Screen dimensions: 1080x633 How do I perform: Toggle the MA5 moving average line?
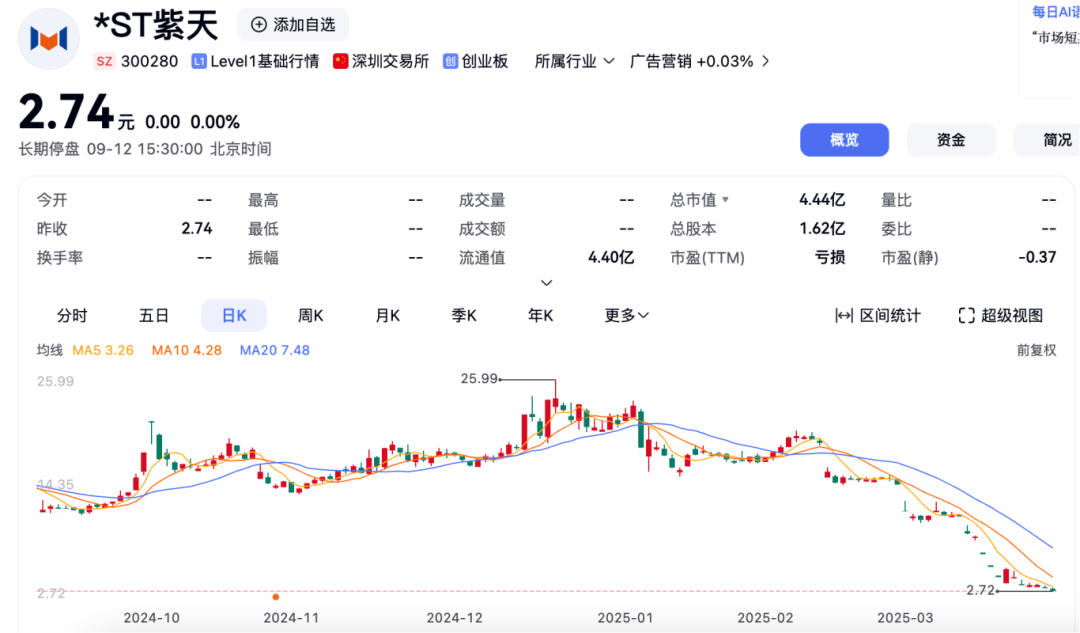click(104, 350)
